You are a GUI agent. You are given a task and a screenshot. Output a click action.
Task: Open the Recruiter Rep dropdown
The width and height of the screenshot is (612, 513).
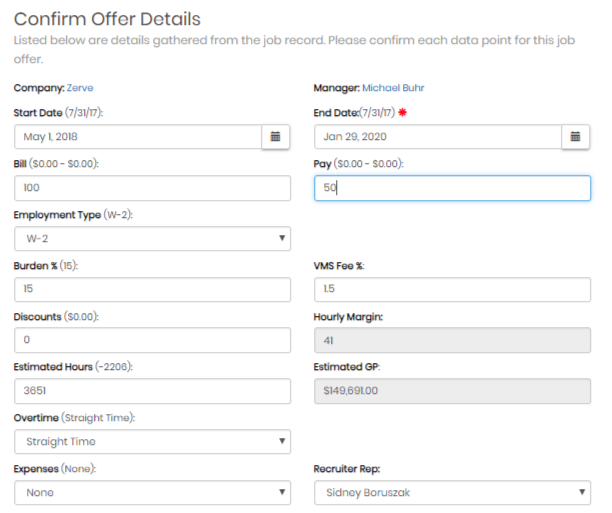point(451,493)
